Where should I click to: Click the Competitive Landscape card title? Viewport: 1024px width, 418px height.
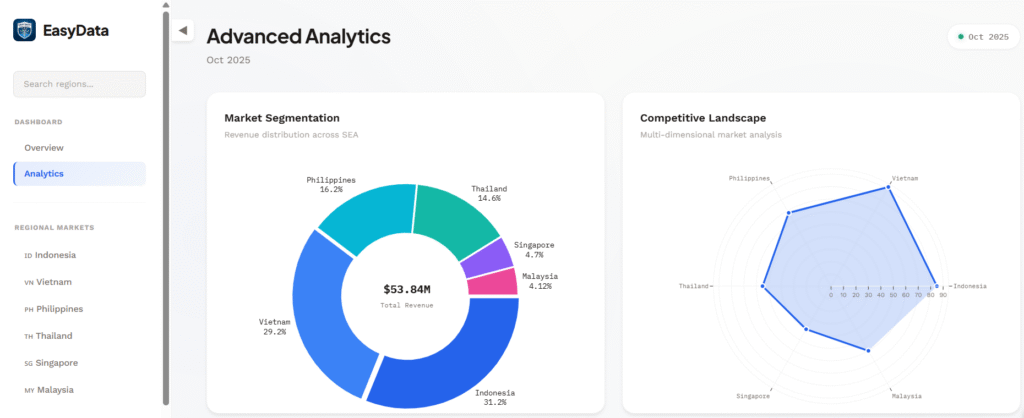pos(703,118)
